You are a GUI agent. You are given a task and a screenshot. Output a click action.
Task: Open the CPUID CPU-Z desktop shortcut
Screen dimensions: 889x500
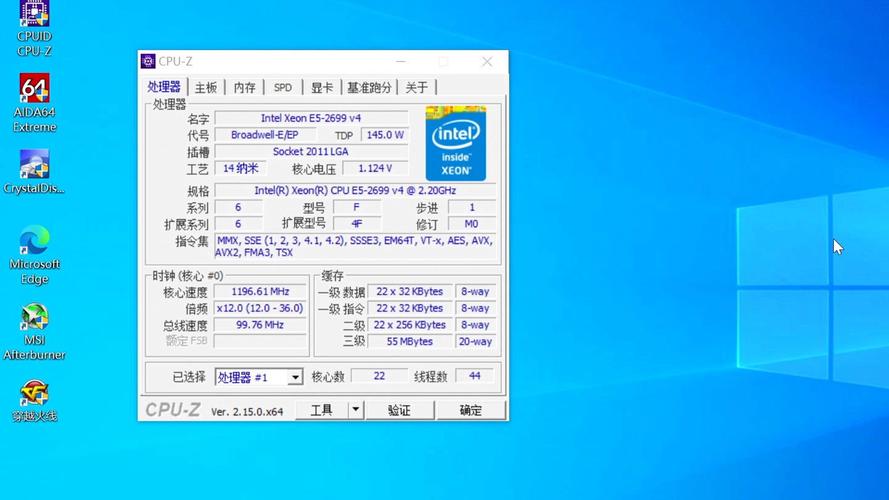pyautogui.click(x=34, y=28)
